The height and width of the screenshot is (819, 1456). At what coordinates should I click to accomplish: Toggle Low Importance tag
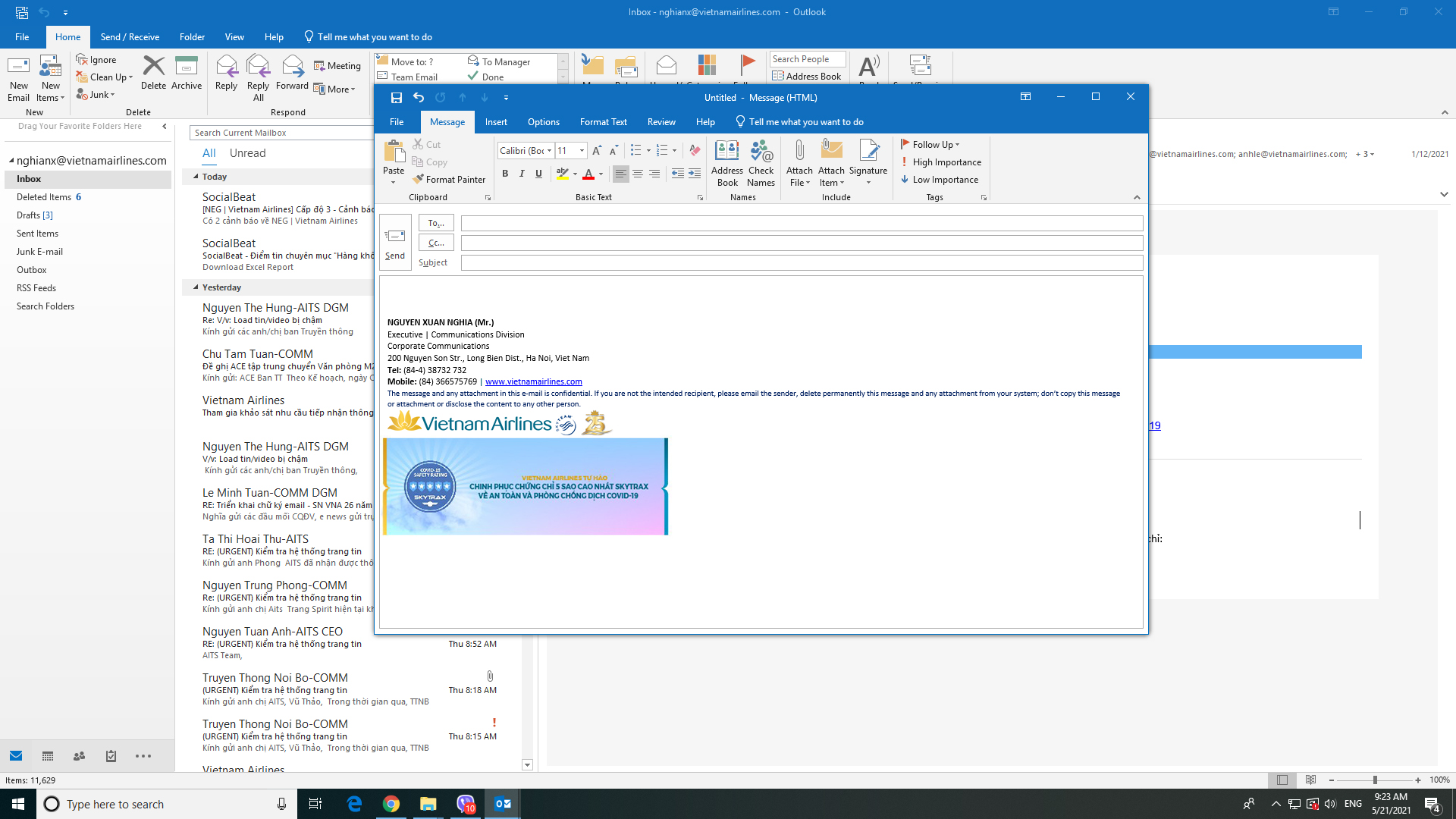pos(940,180)
